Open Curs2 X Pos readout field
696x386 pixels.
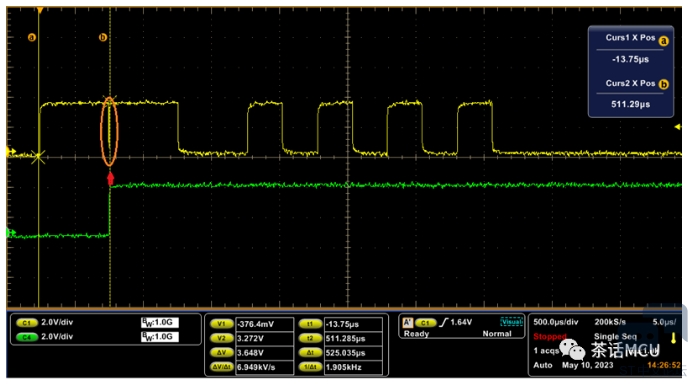[630, 104]
